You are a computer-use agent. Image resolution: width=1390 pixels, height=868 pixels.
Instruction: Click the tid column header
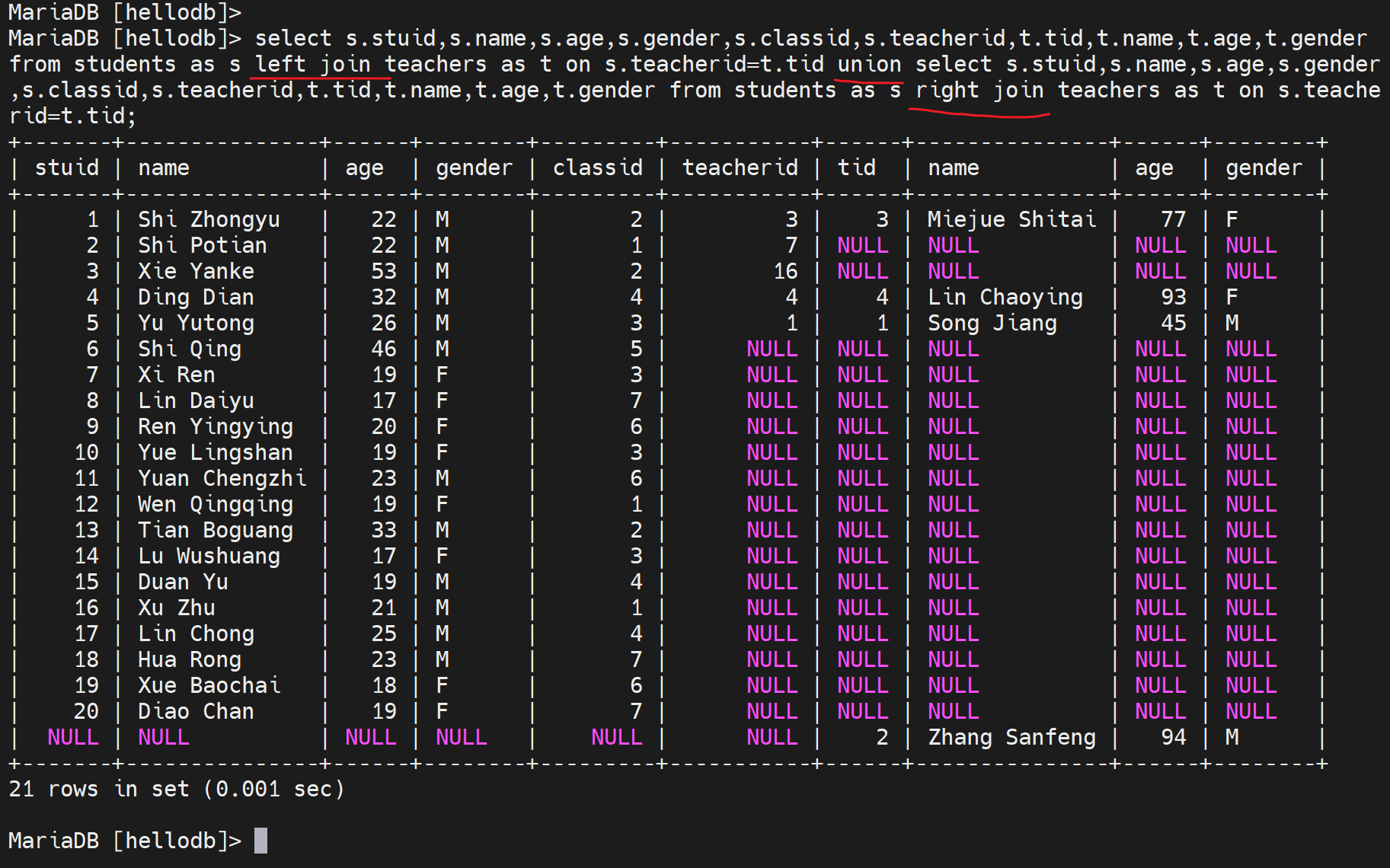[856, 168]
